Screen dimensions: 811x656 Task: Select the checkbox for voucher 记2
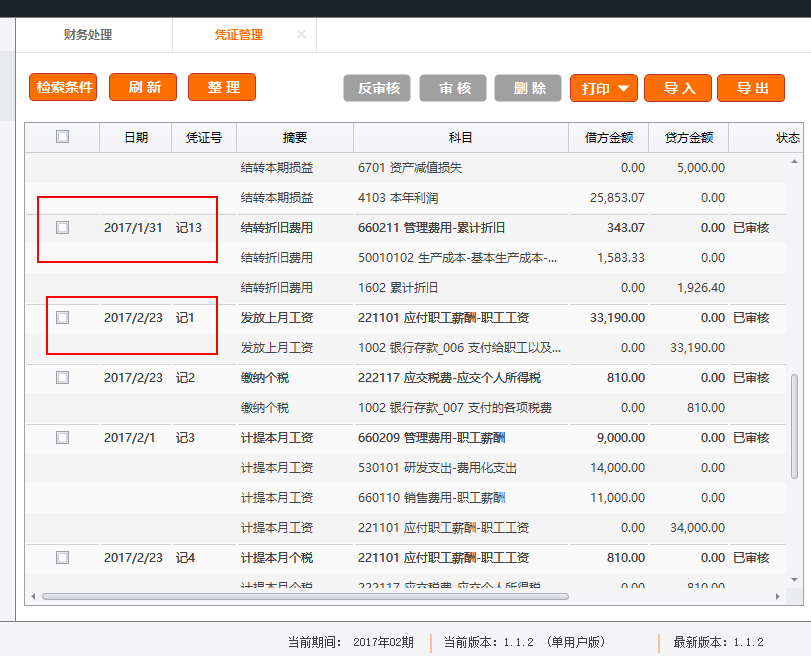63,378
